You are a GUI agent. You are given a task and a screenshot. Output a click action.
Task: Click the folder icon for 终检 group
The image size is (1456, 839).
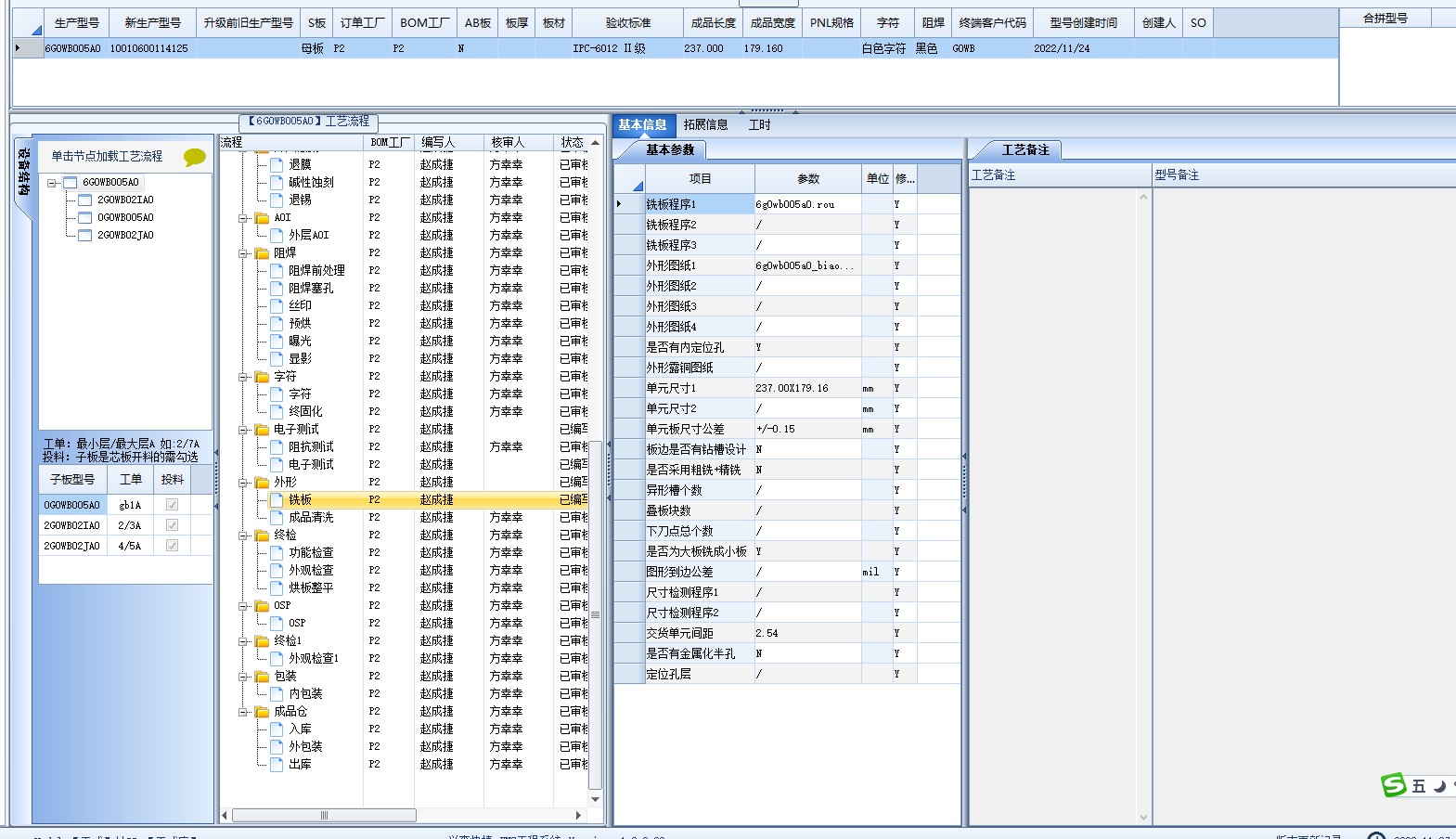[x=262, y=535]
